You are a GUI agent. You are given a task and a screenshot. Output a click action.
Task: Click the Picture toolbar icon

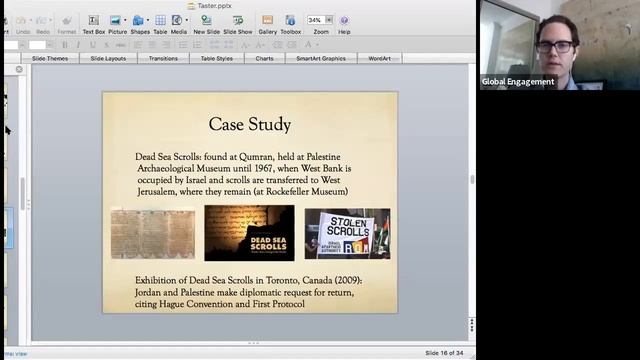[115, 20]
